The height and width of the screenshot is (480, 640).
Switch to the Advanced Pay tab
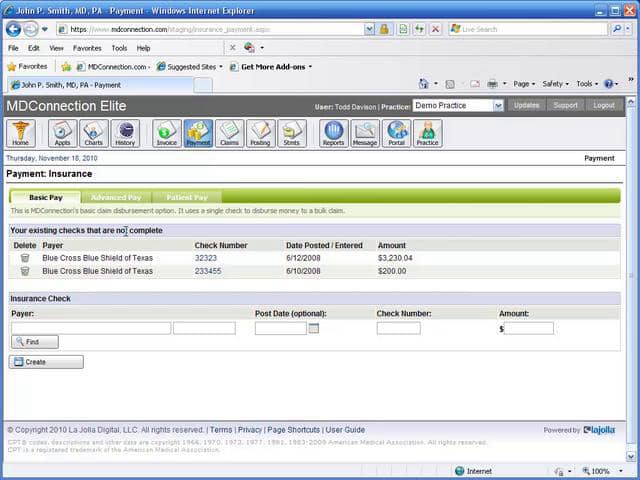(x=116, y=198)
